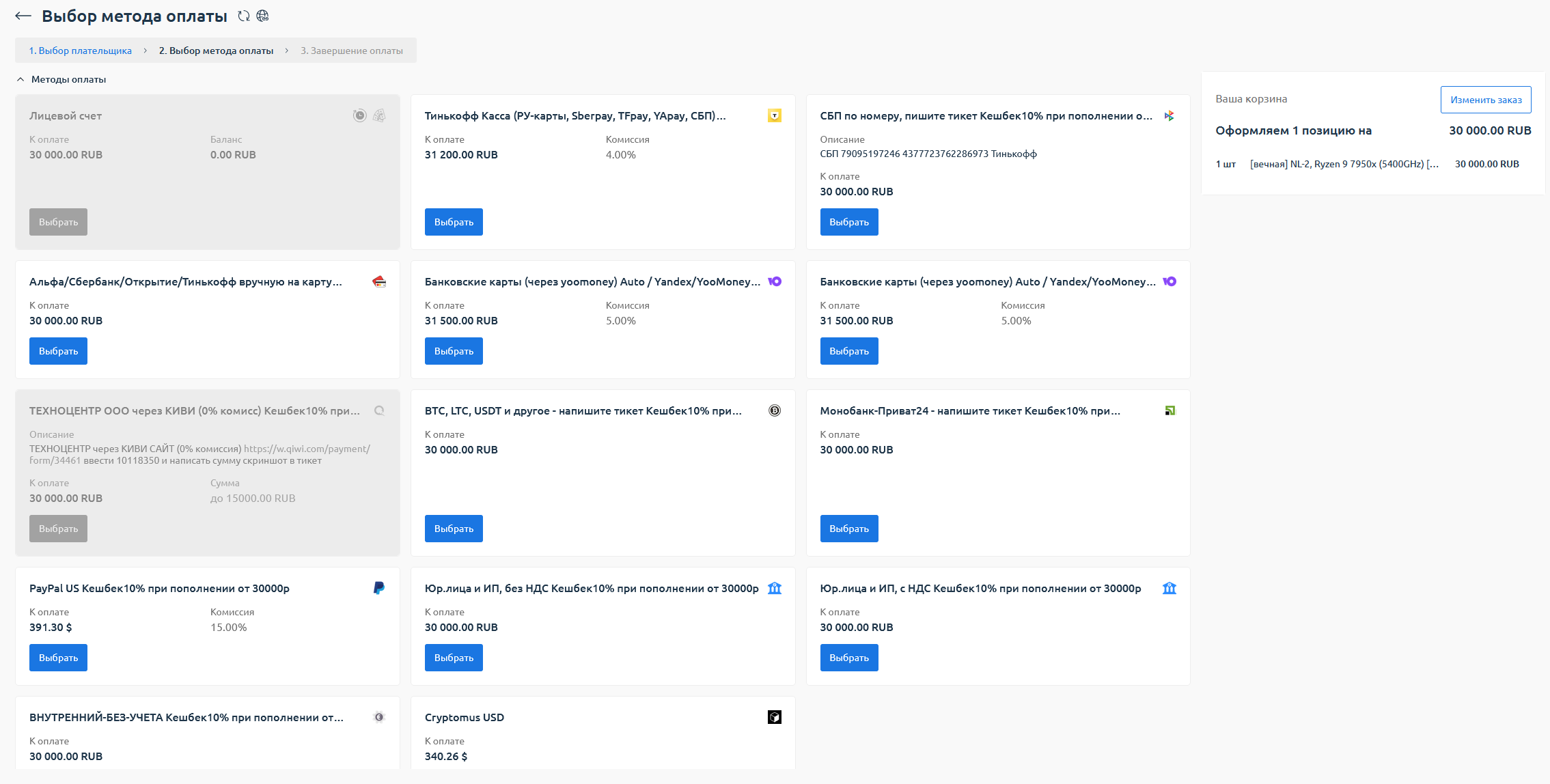Choose Лицевой счет via Выбрать
Screen dimensions: 1550x784
pyautogui.click(x=58, y=222)
